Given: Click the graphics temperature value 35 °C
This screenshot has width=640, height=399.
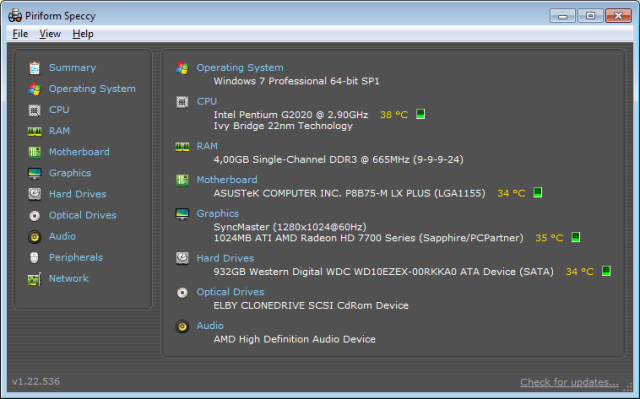Looking at the screenshot, I should pos(549,238).
